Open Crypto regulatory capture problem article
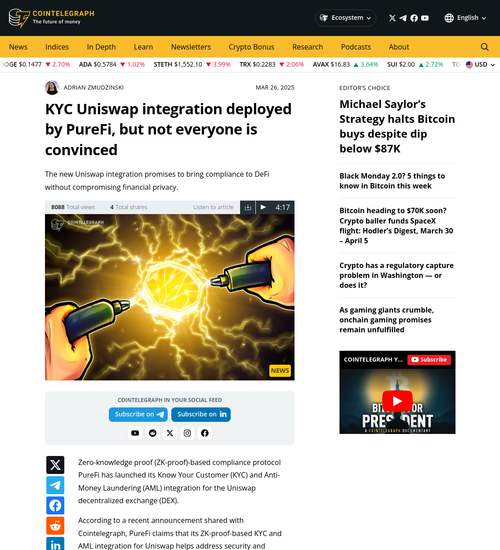 click(x=396, y=275)
